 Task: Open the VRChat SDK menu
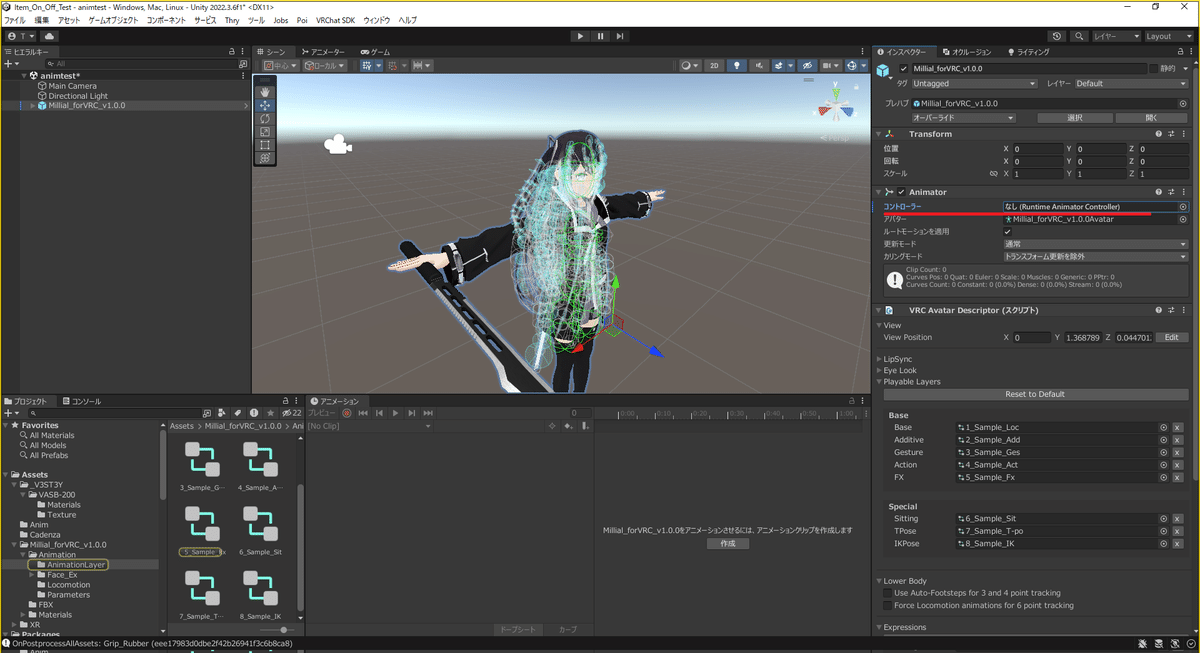335,20
